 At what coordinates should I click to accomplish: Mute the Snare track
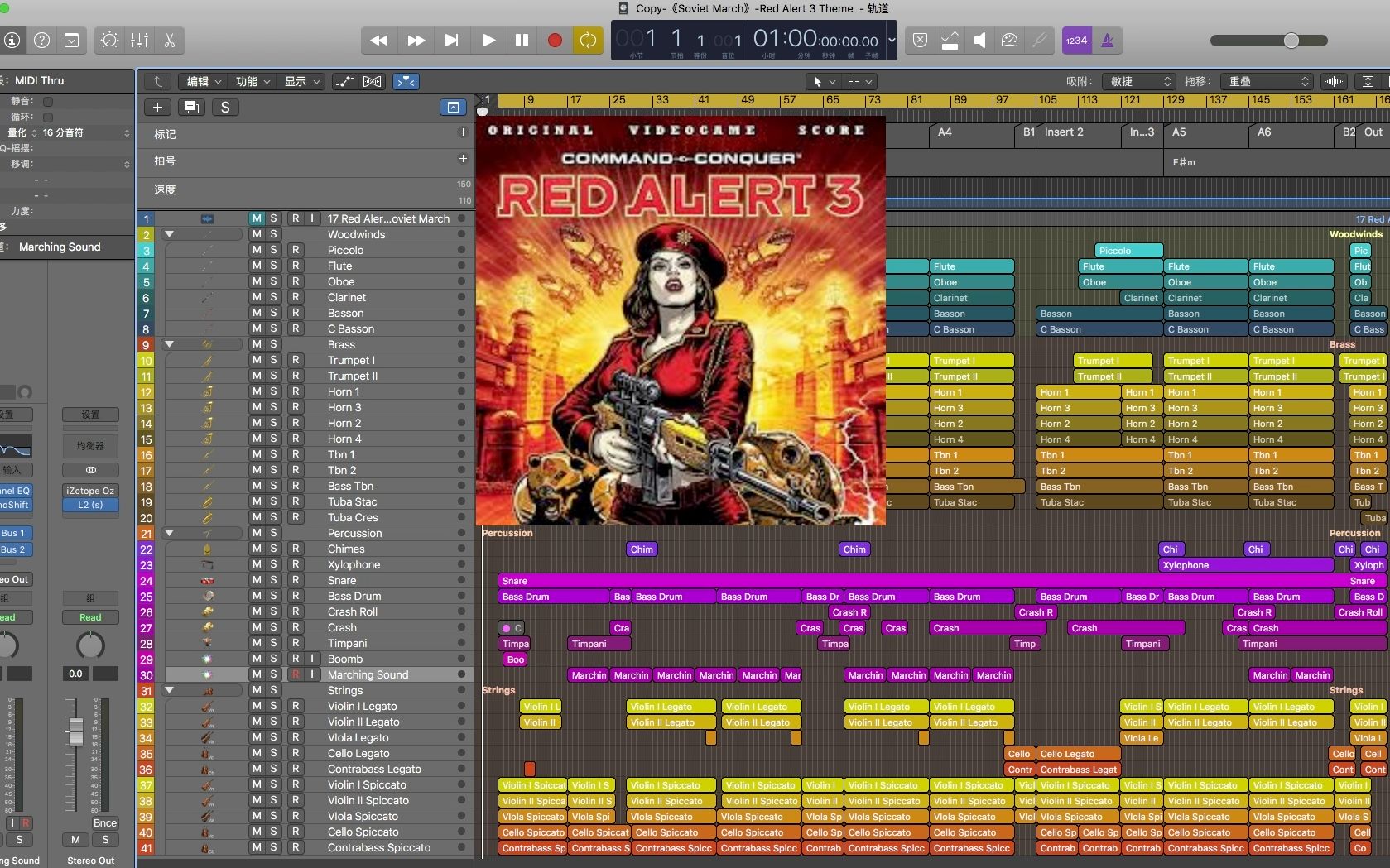[257, 580]
